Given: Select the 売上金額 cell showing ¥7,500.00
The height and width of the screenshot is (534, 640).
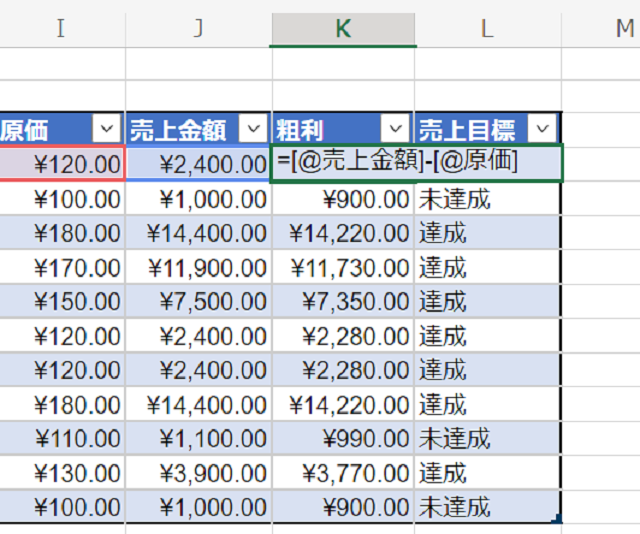Looking at the screenshot, I should coord(198,302).
